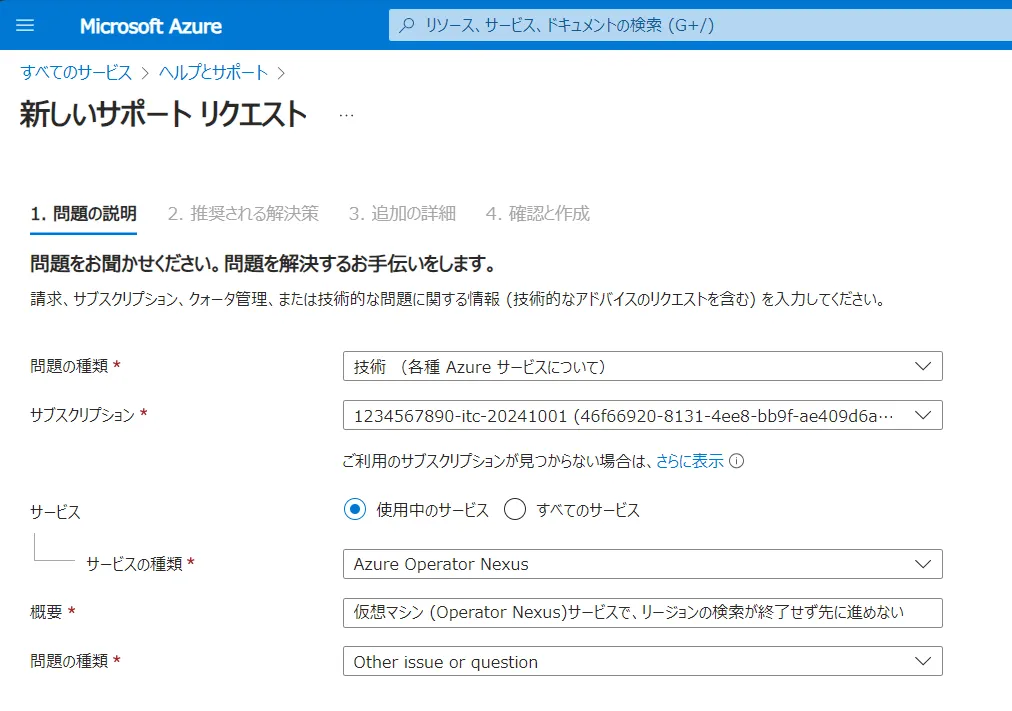
Task: Open the ellipsis menu next to page title
Action: pos(347,115)
